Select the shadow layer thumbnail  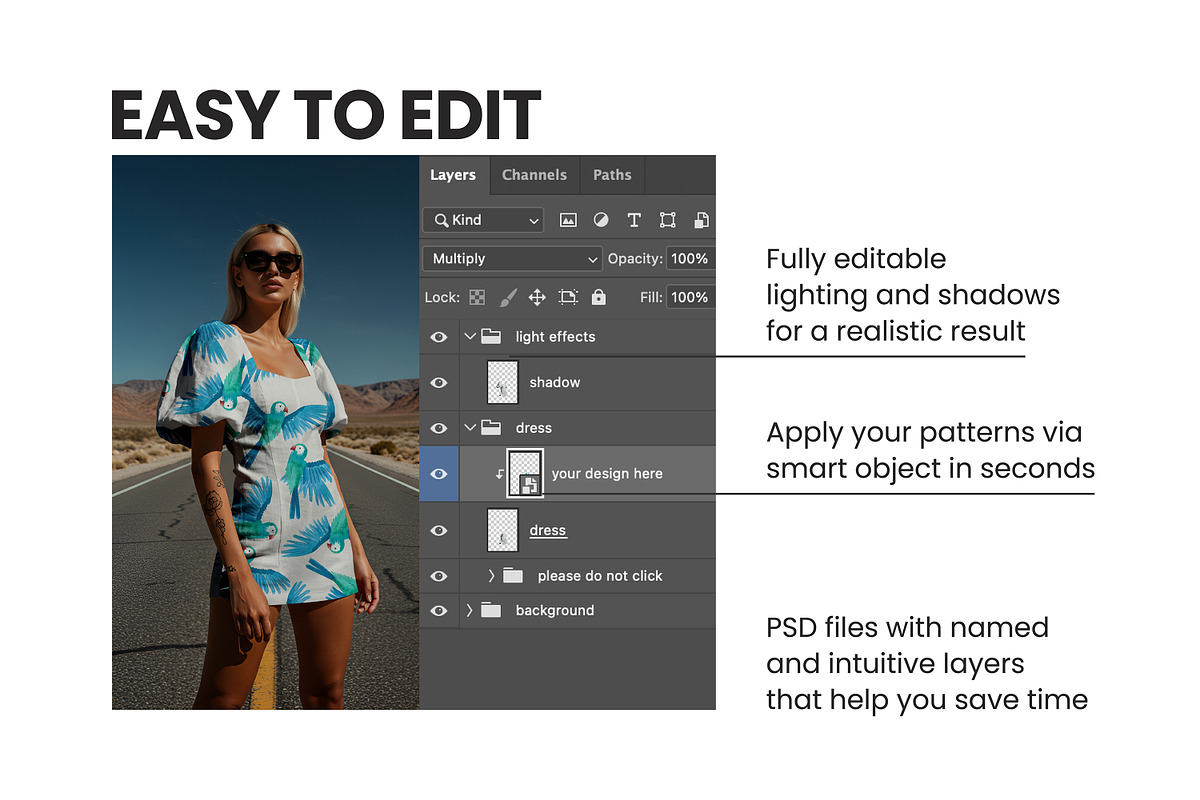click(x=503, y=382)
